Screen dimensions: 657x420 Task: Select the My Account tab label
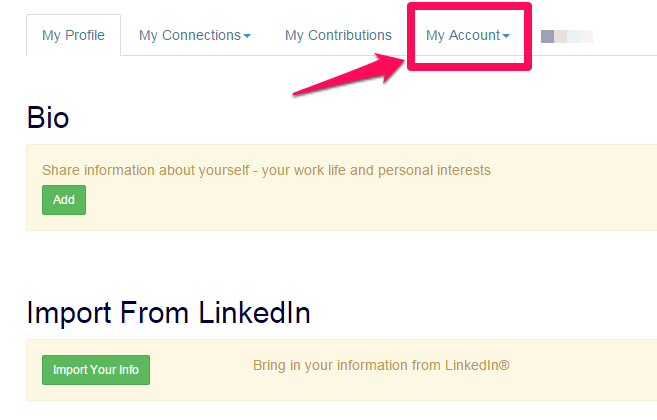click(x=462, y=36)
